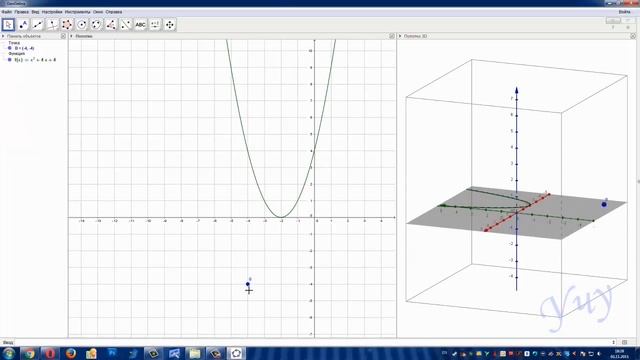Select the Ellipse conic tool
The width and height of the screenshot is (640, 360).
coord(96,25)
